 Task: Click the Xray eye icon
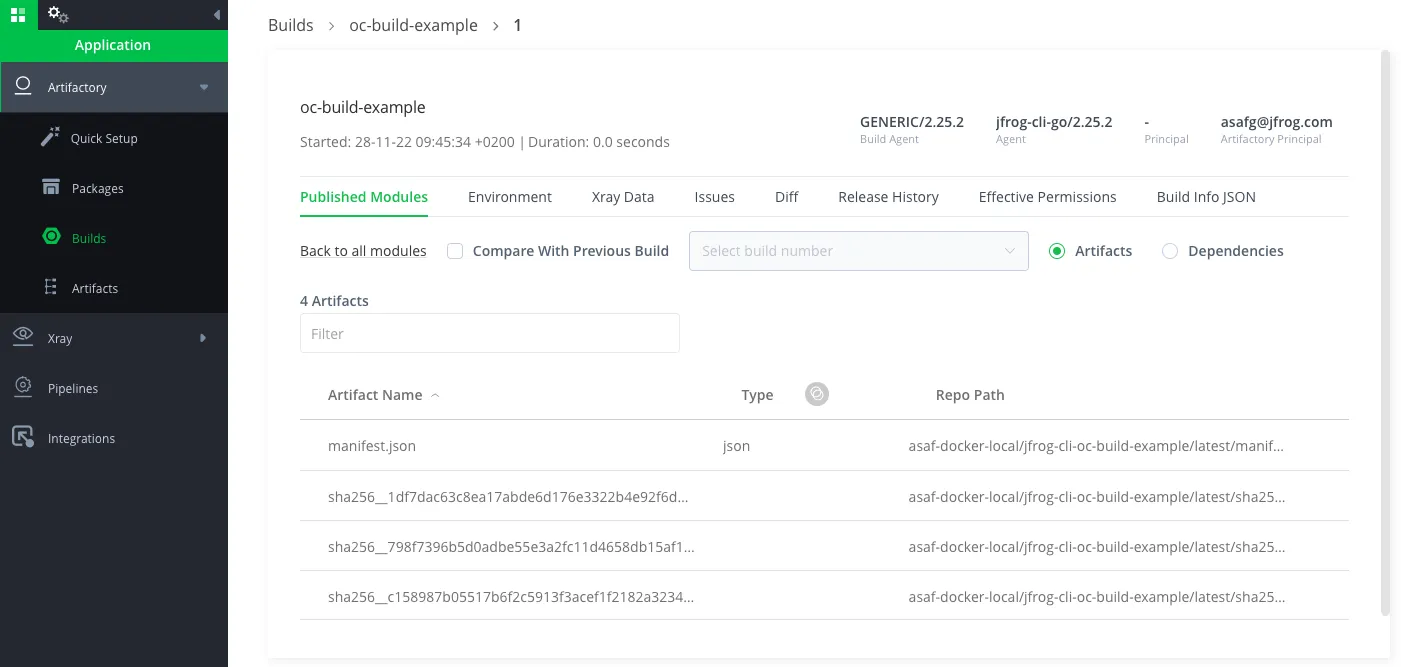pyautogui.click(x=23, y=337)
